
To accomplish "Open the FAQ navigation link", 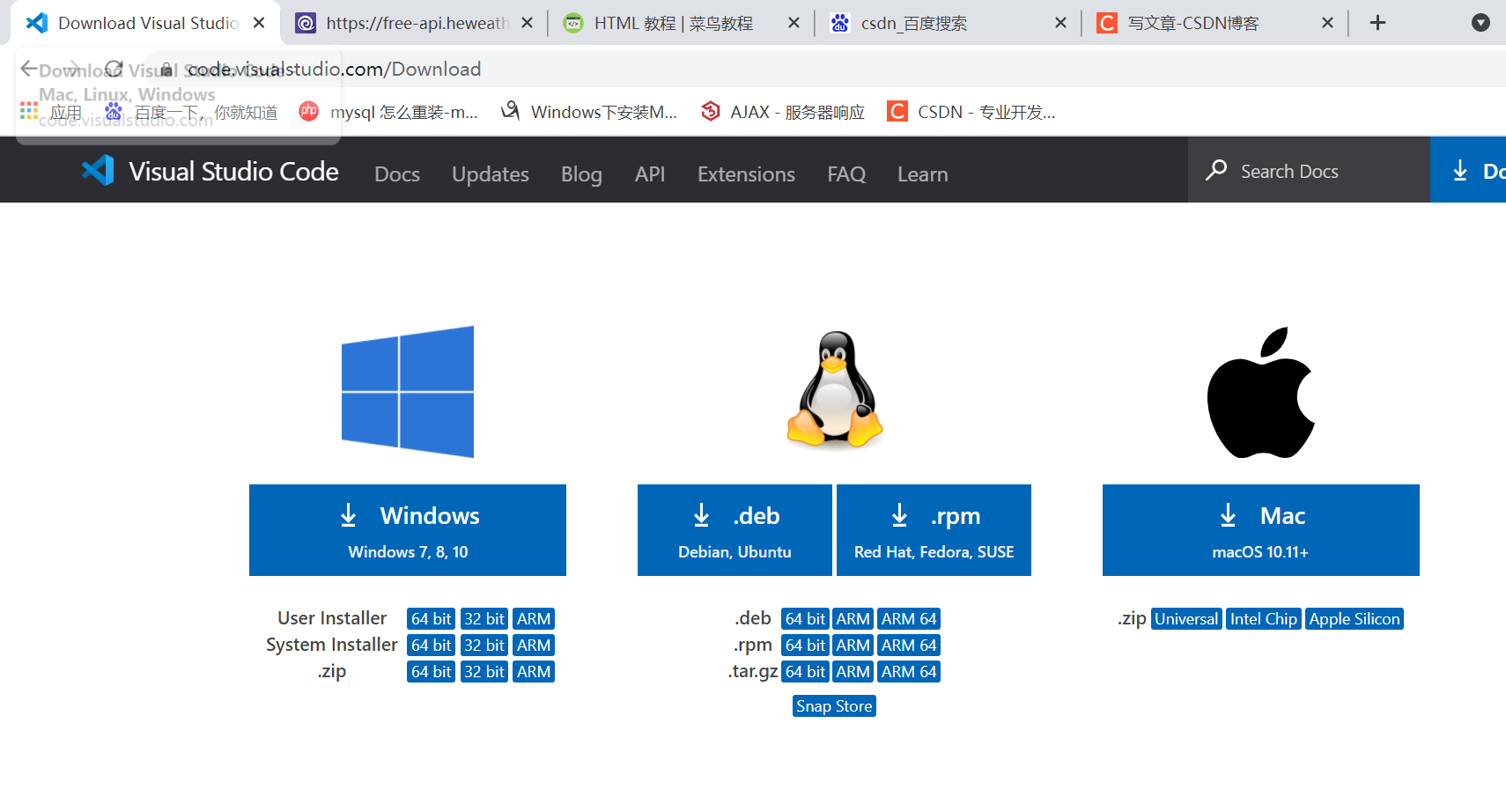I will point(846,174).
